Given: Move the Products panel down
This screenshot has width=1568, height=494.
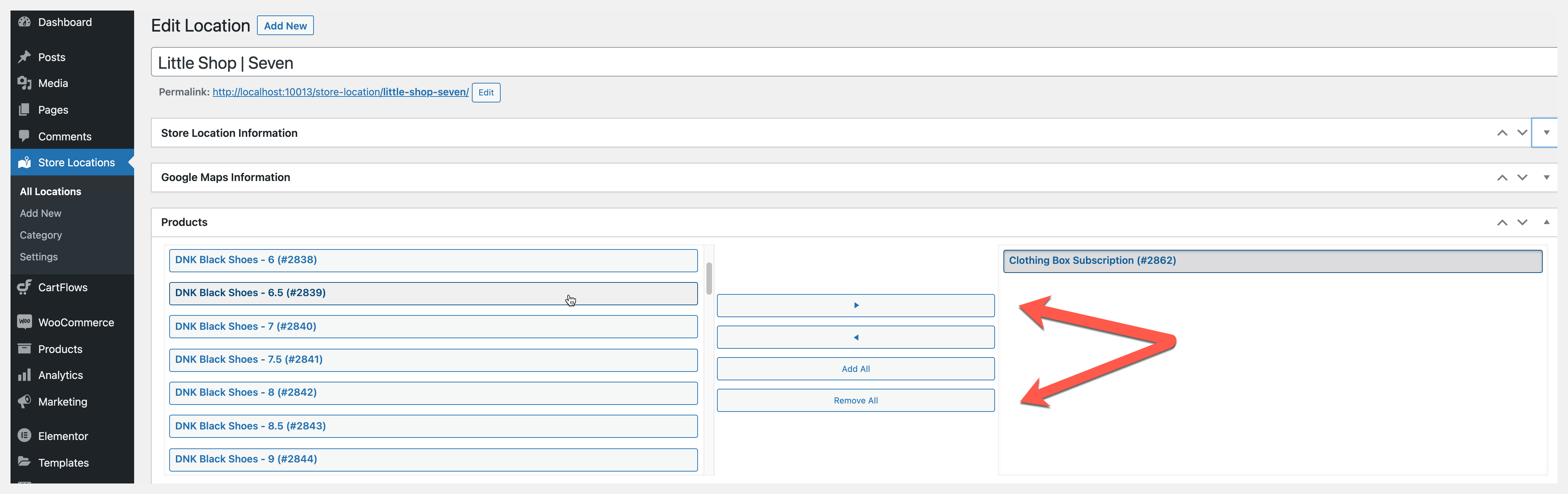Looking at the screenshot, I should [x=1522, y=222].
